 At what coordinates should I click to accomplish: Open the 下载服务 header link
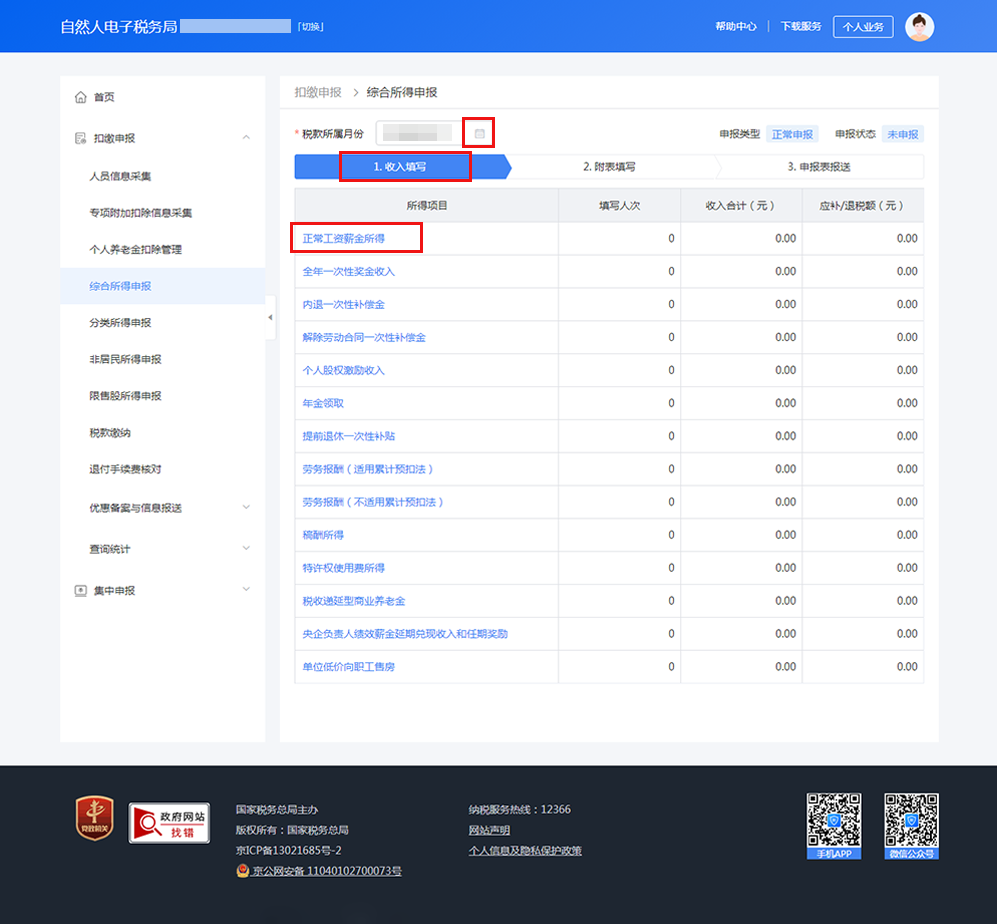[x=801, y=27]
